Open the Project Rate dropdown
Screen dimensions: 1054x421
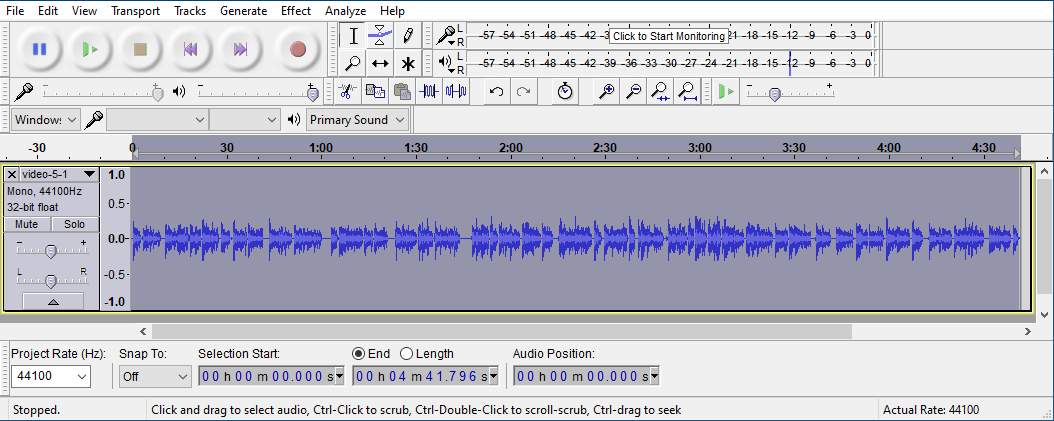pyautogui.click(x=50, y=376)
